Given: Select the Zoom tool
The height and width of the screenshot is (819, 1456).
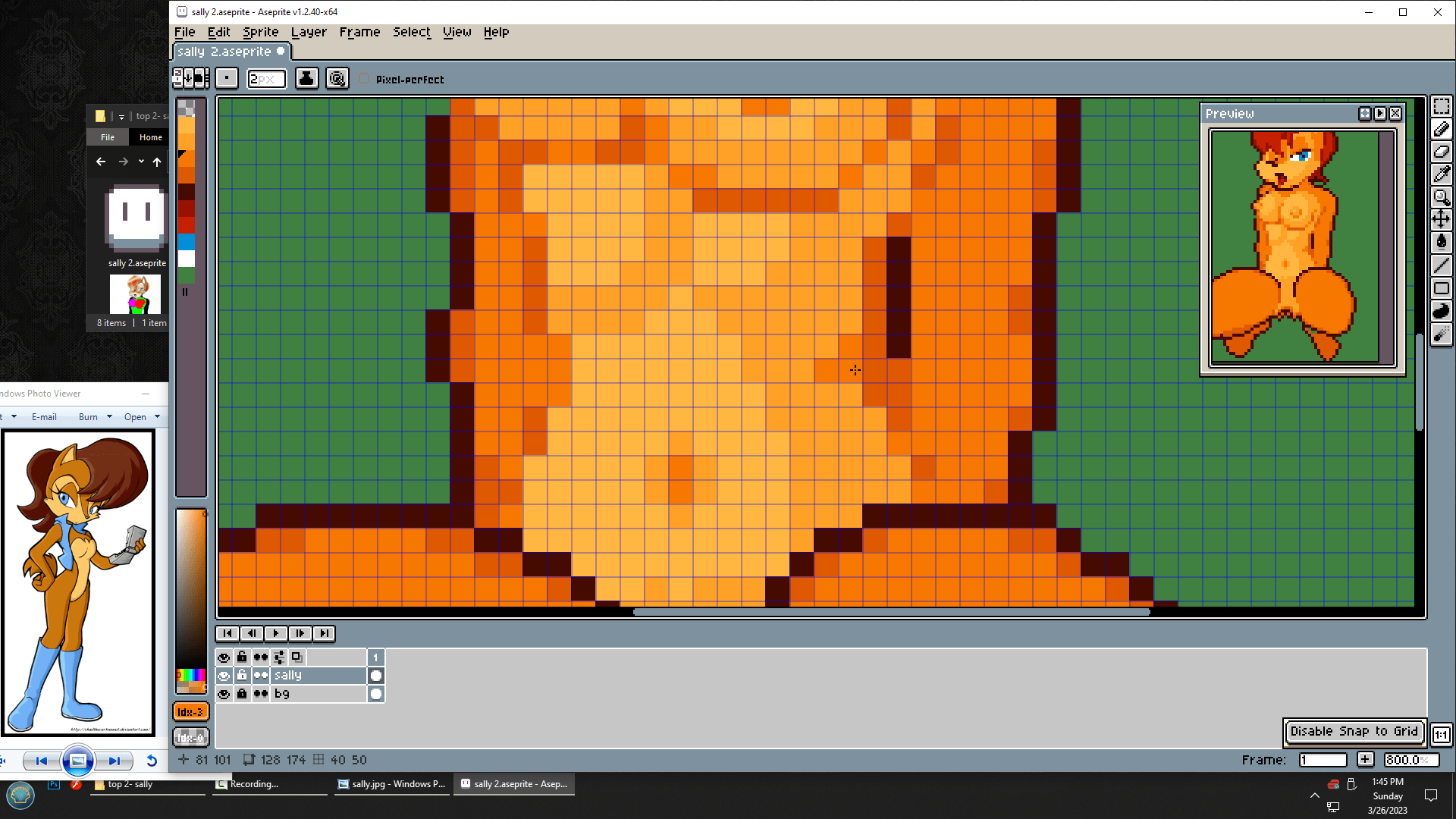Looking at the screenshot, I should (x=1441, y=197).
